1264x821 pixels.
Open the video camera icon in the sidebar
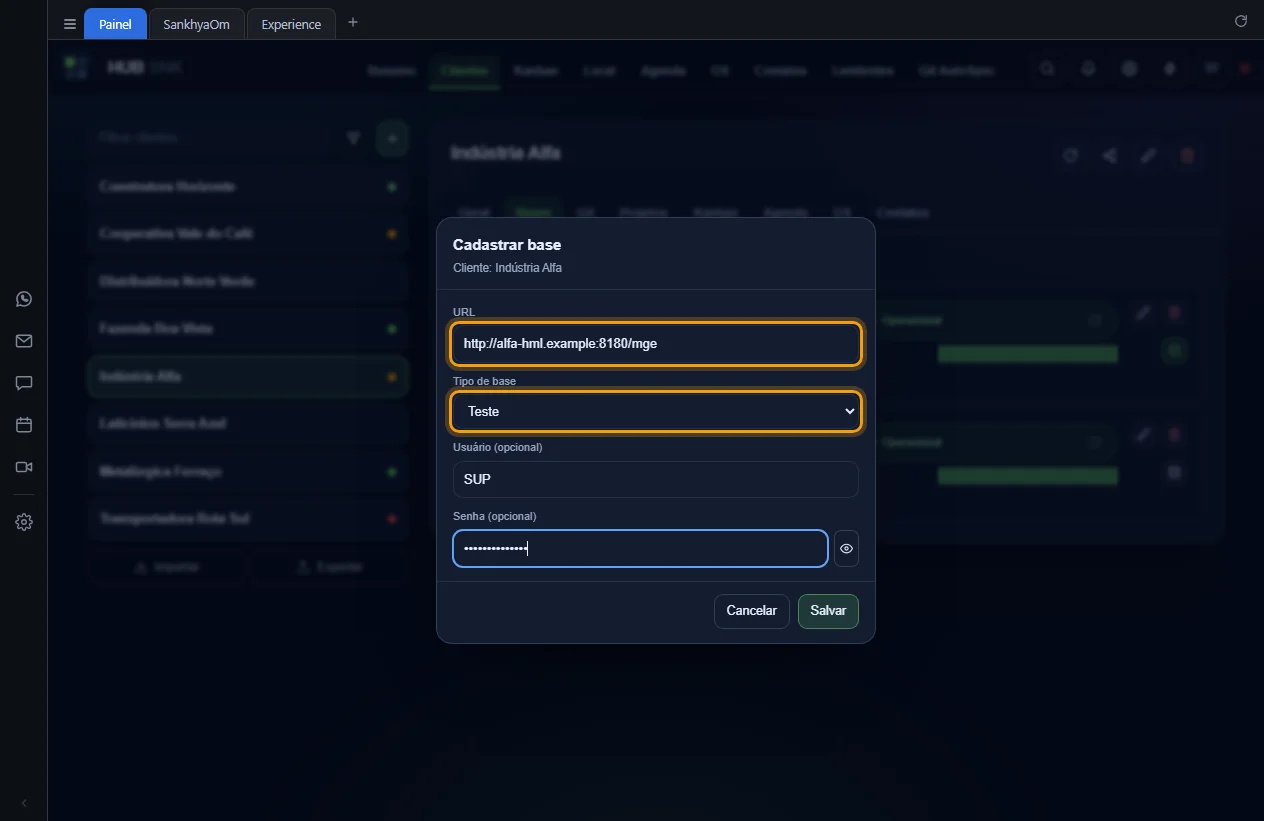coord(24,467)
